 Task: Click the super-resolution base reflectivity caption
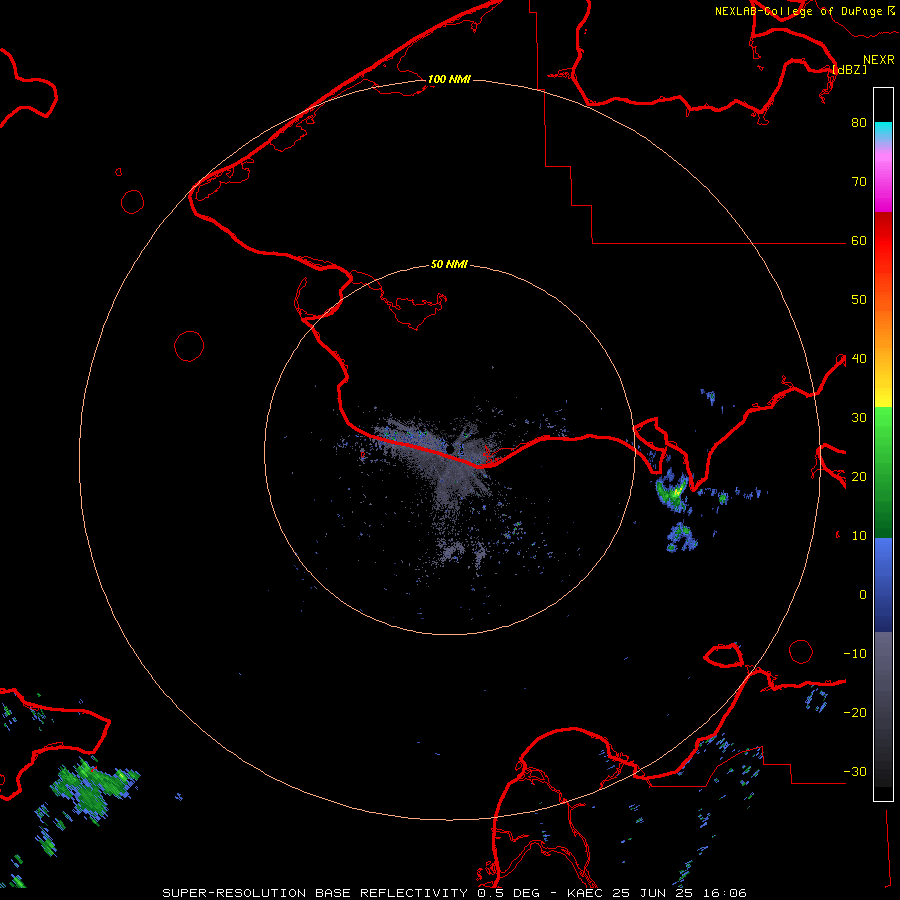(x=454, y=893)
